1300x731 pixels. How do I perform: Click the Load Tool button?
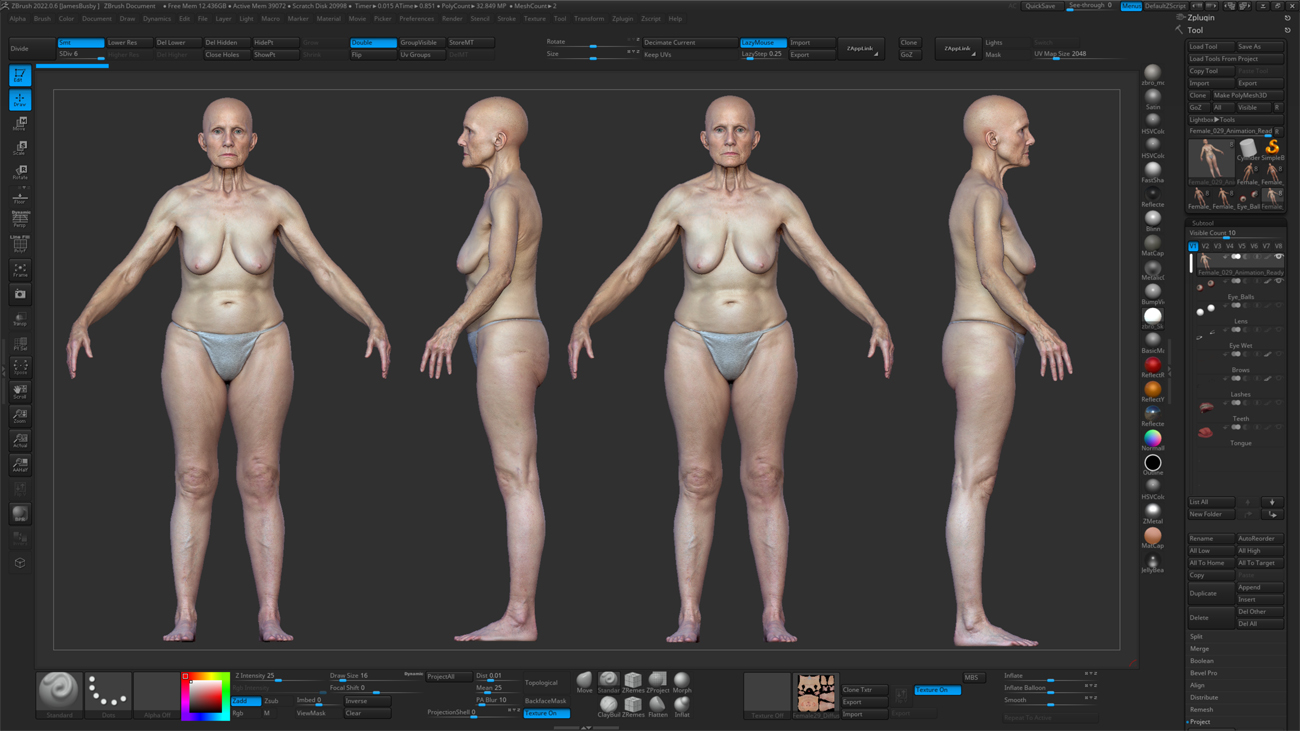pos(1211,47)
